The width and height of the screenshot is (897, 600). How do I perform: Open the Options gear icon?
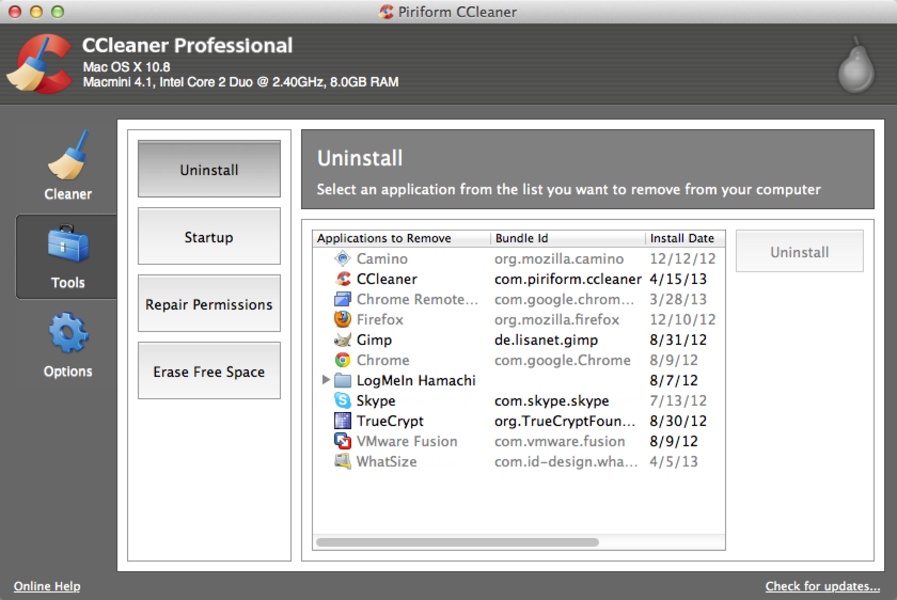point(67,334)
